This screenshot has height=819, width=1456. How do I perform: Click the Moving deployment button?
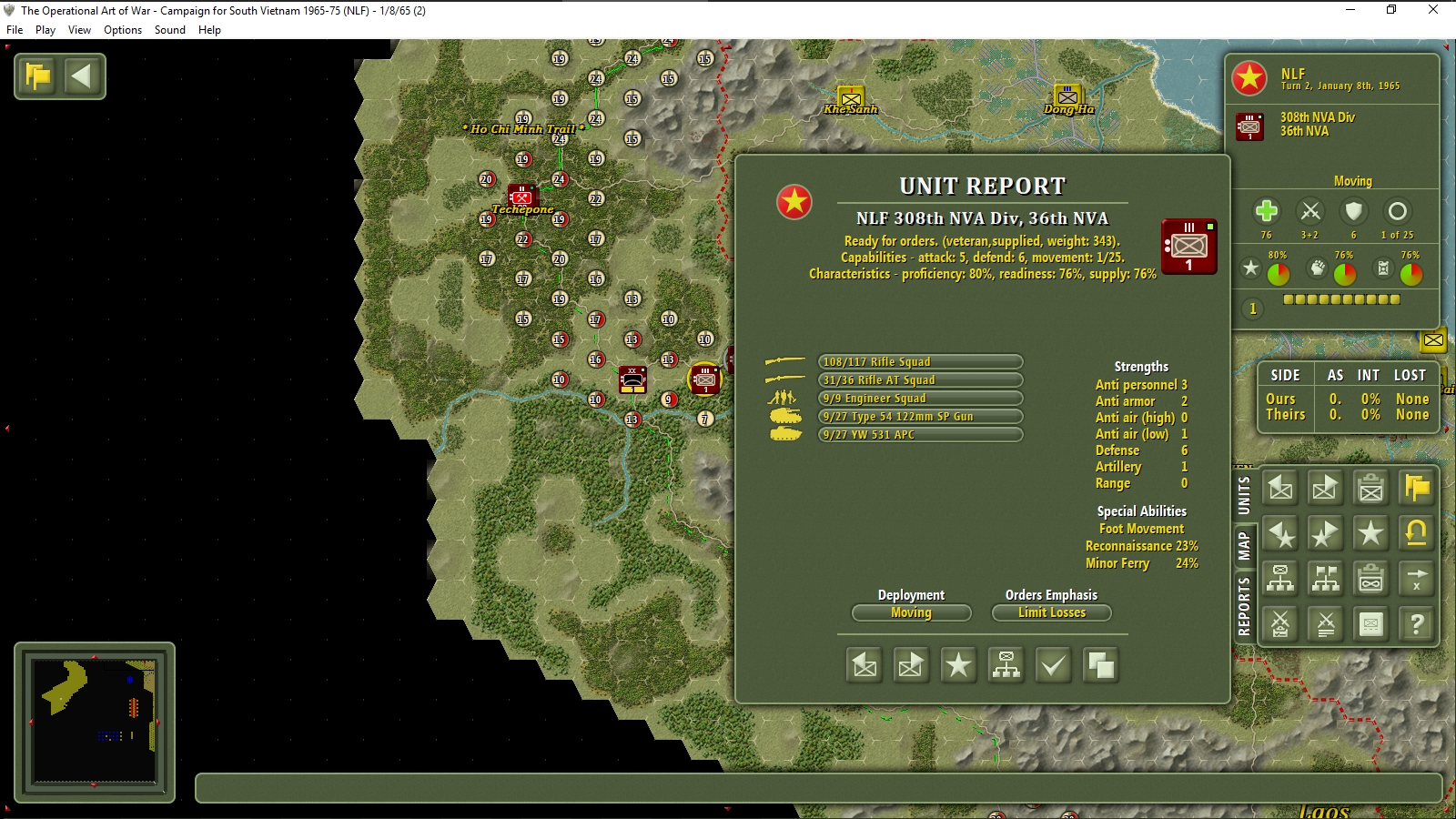pyautogui.click(x=911, y=613)
